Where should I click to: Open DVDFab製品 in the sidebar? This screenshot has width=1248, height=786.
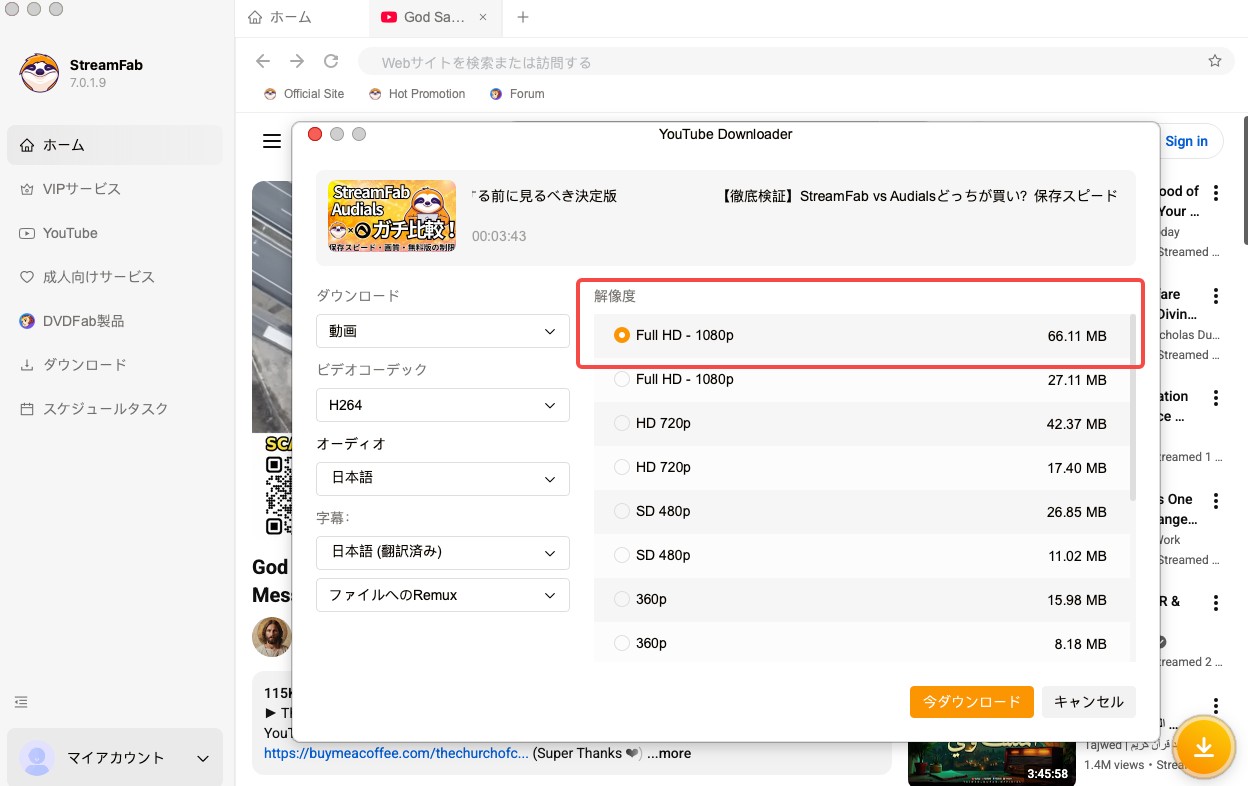(x=115, y=321)
